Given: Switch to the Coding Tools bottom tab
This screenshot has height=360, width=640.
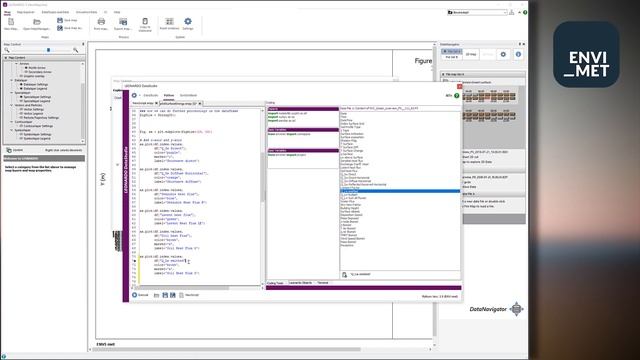Looking at the screenshot, I should point(275,283).
